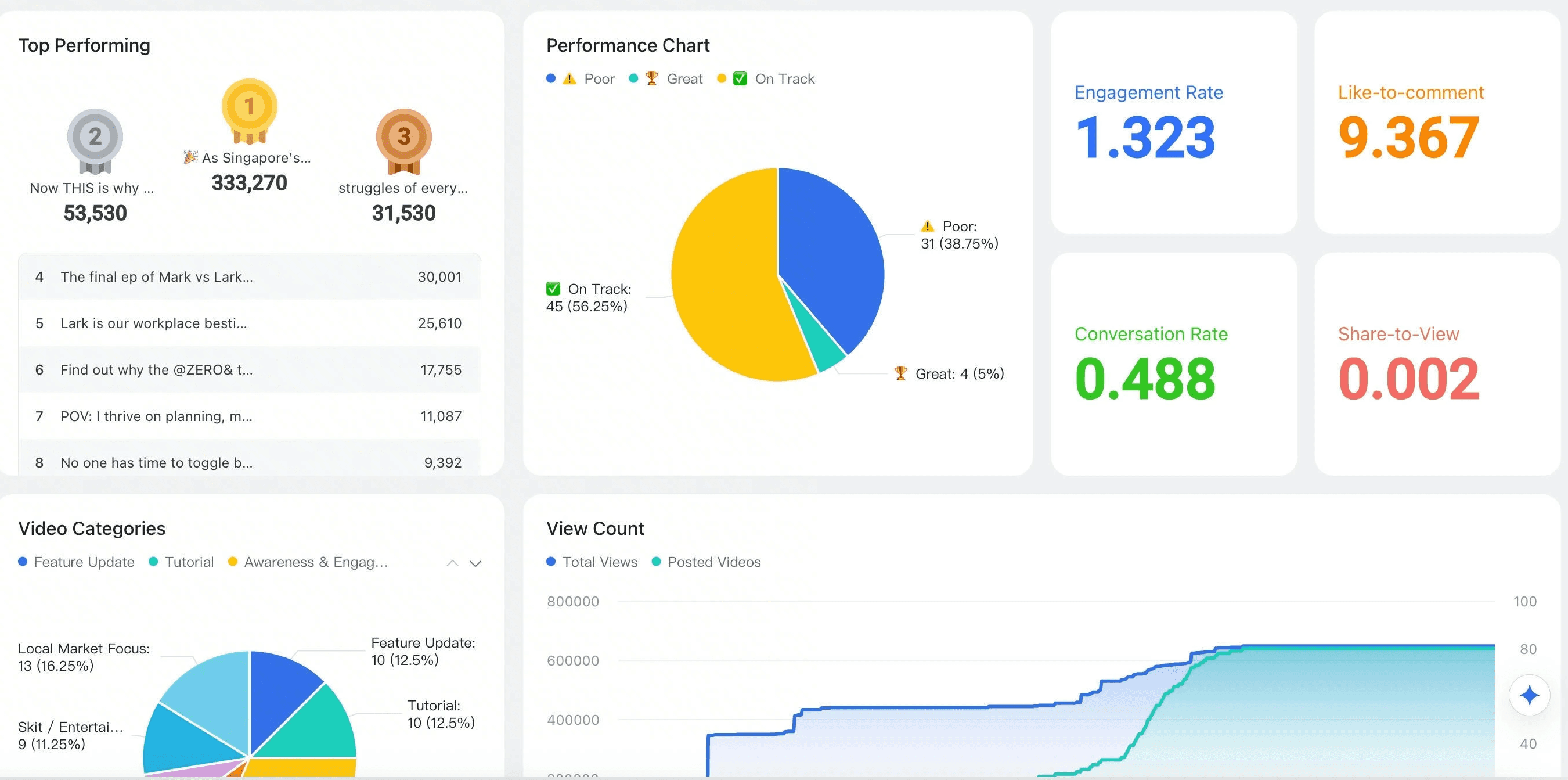Click the green checkmark by On Track label

point(553,289)
